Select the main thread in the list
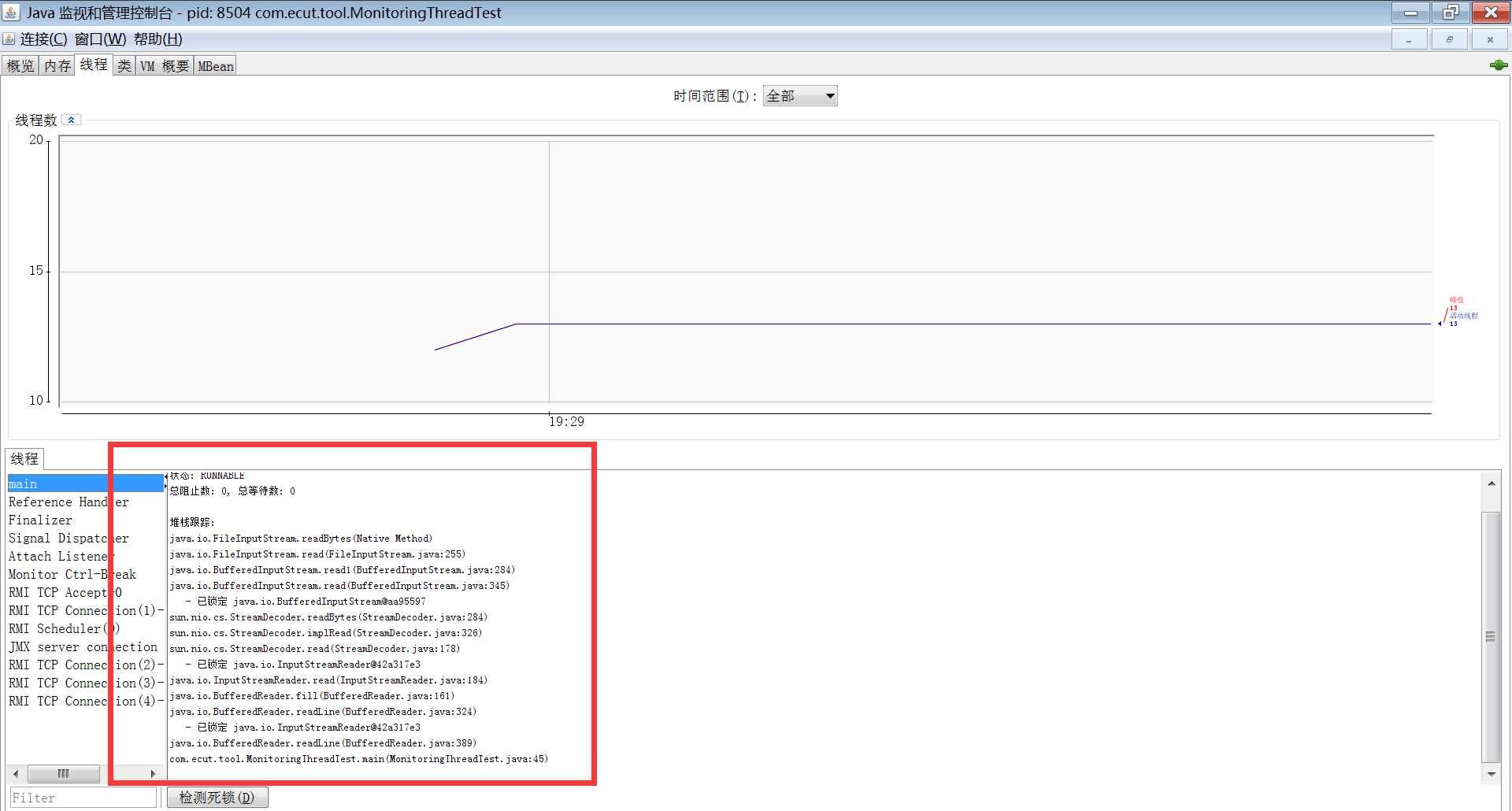Viewport: 1512px width, 811px height. point(85,483)
